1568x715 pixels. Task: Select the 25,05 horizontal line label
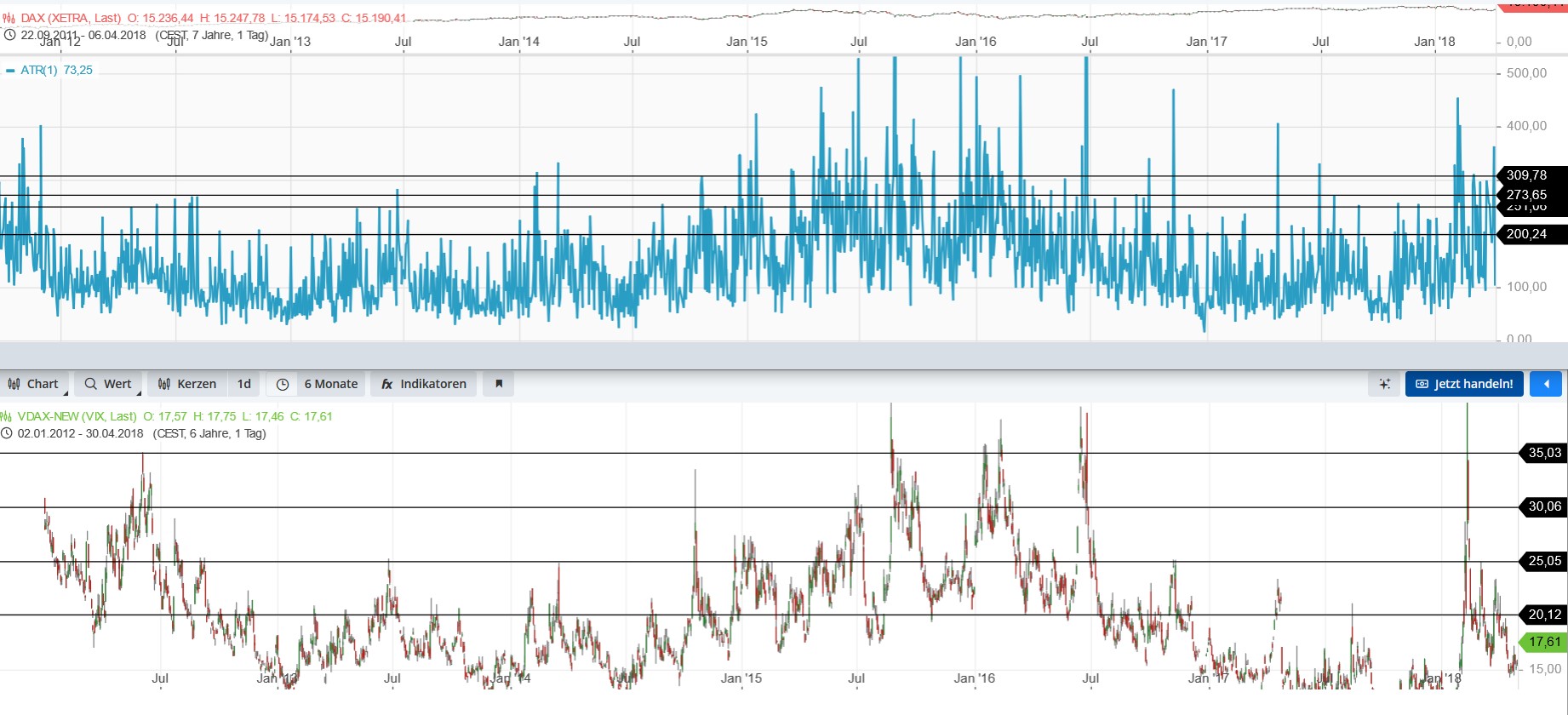pyautogui.click(x=1543, y=561)
